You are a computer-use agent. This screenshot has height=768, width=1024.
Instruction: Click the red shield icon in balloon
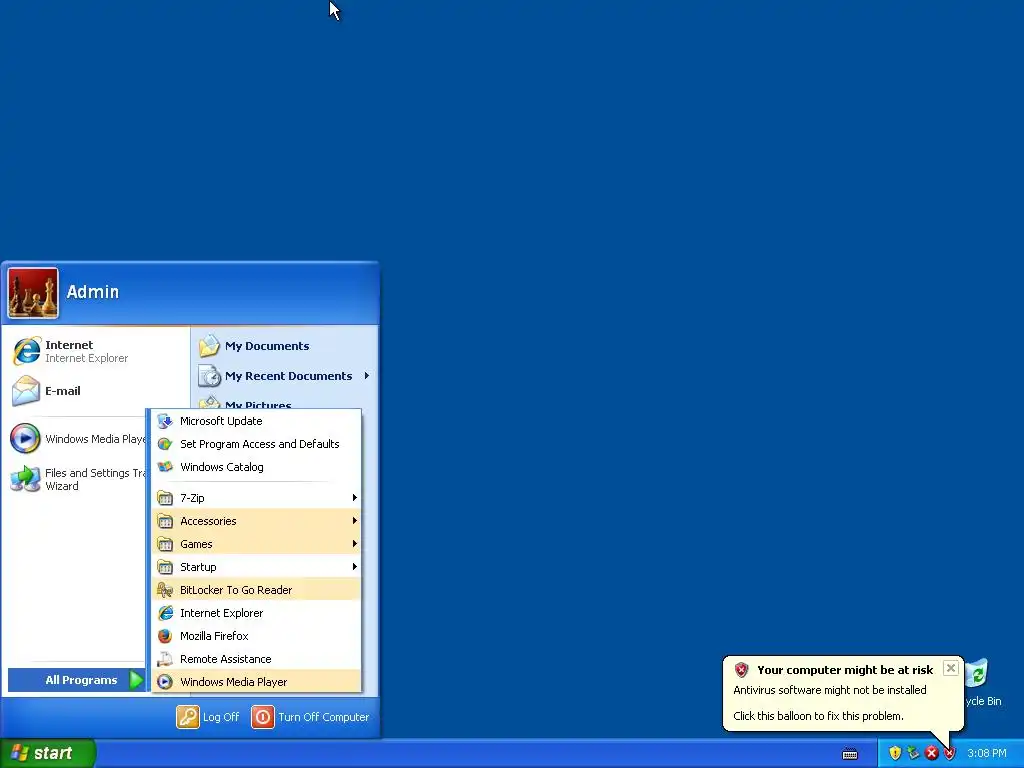point(741,669)
